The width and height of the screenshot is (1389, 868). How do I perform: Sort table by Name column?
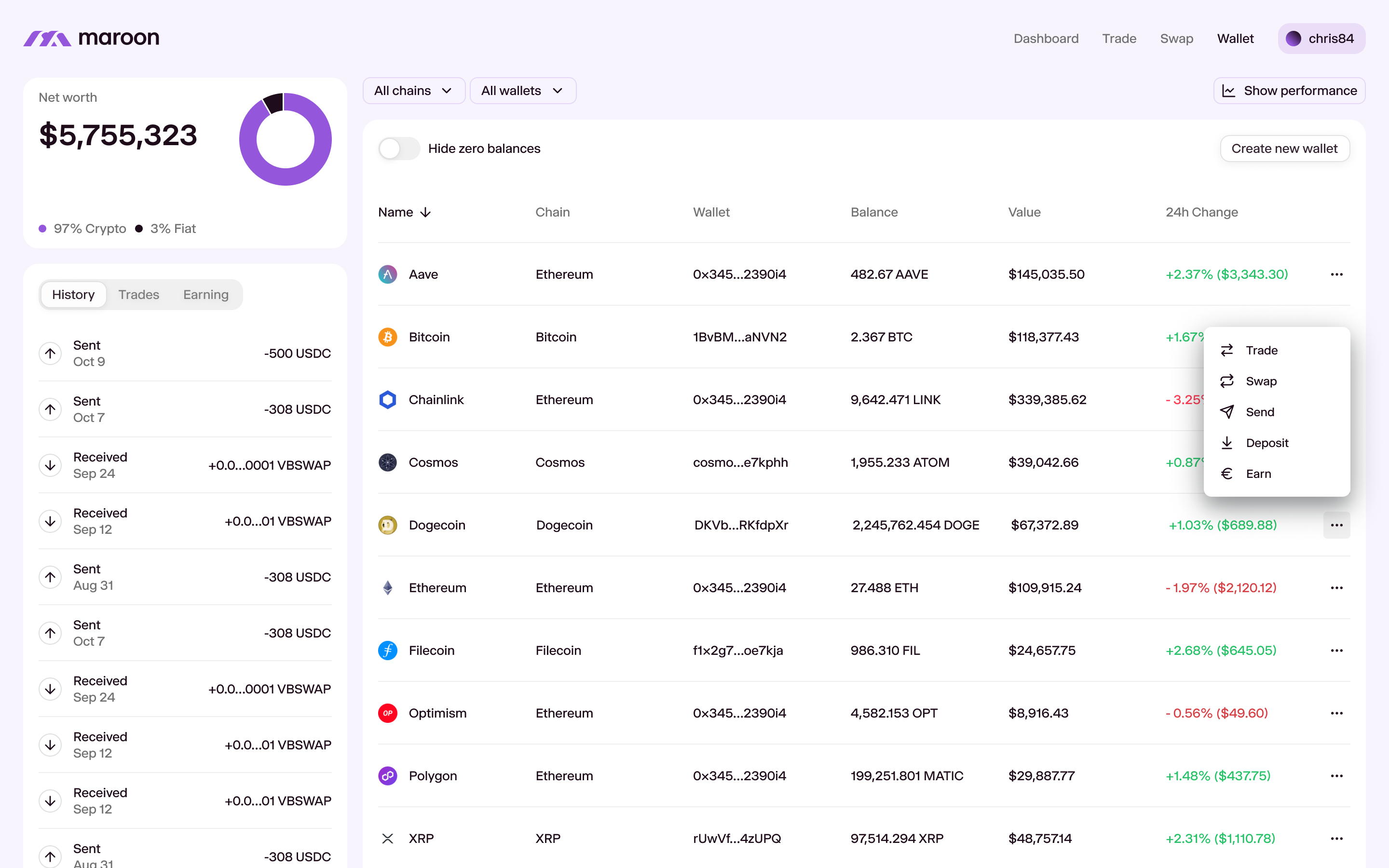pyautogui.click(x=404, y=212)
